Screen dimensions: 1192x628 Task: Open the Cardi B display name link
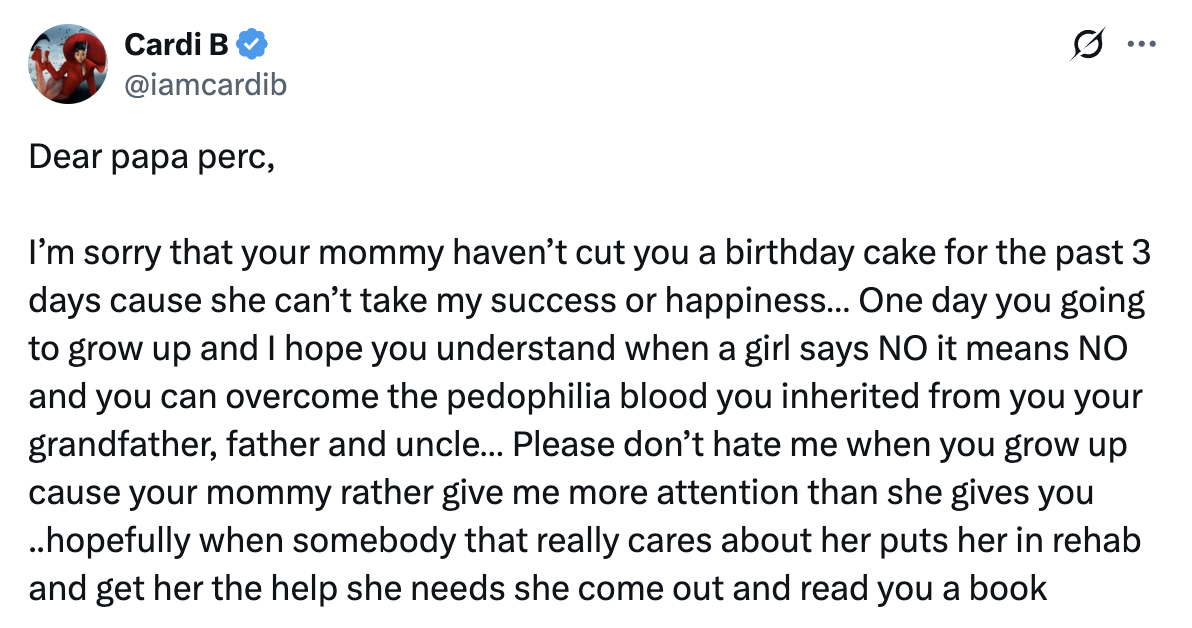[176, 46]
